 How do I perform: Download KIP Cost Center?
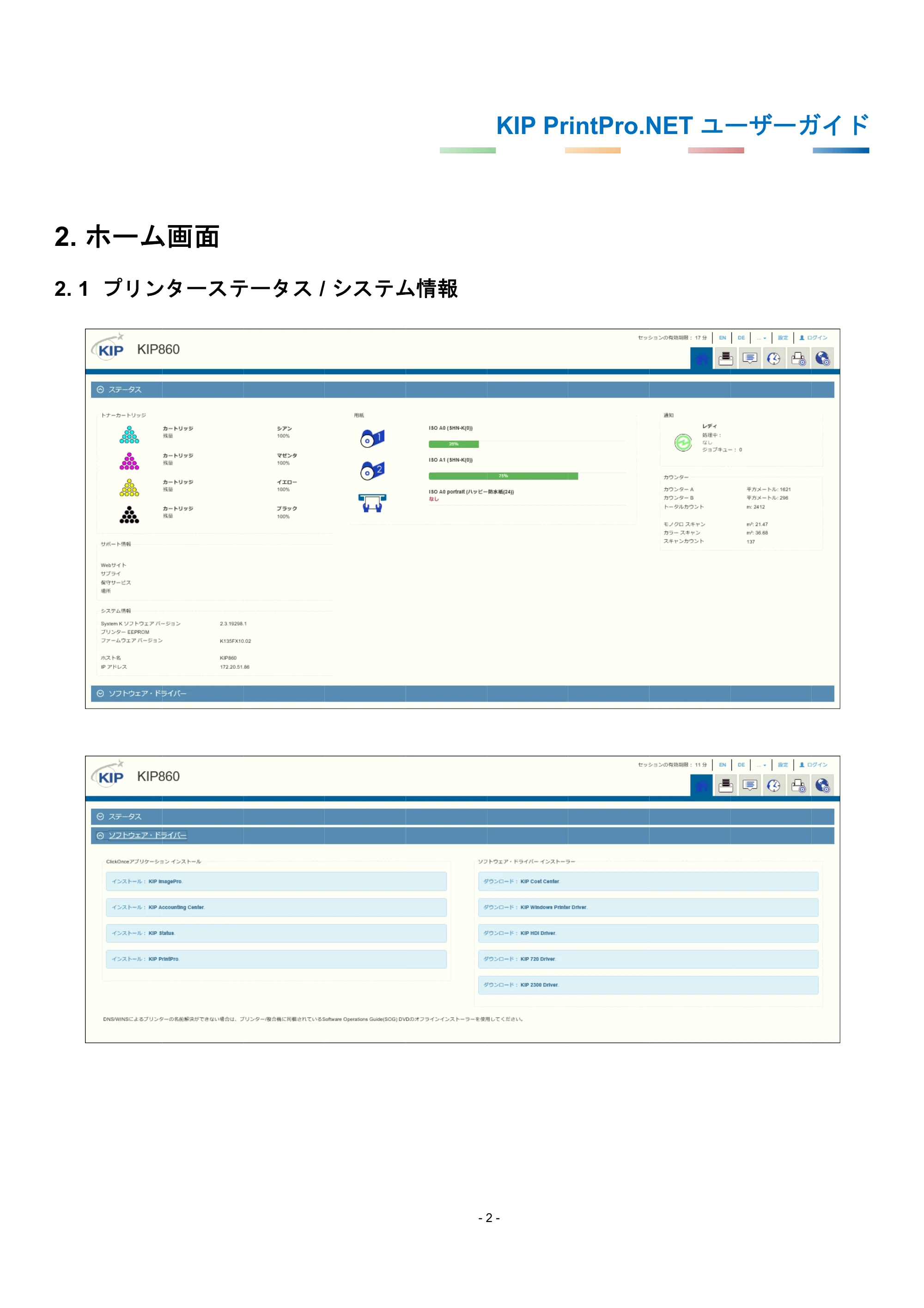[648, 882]
